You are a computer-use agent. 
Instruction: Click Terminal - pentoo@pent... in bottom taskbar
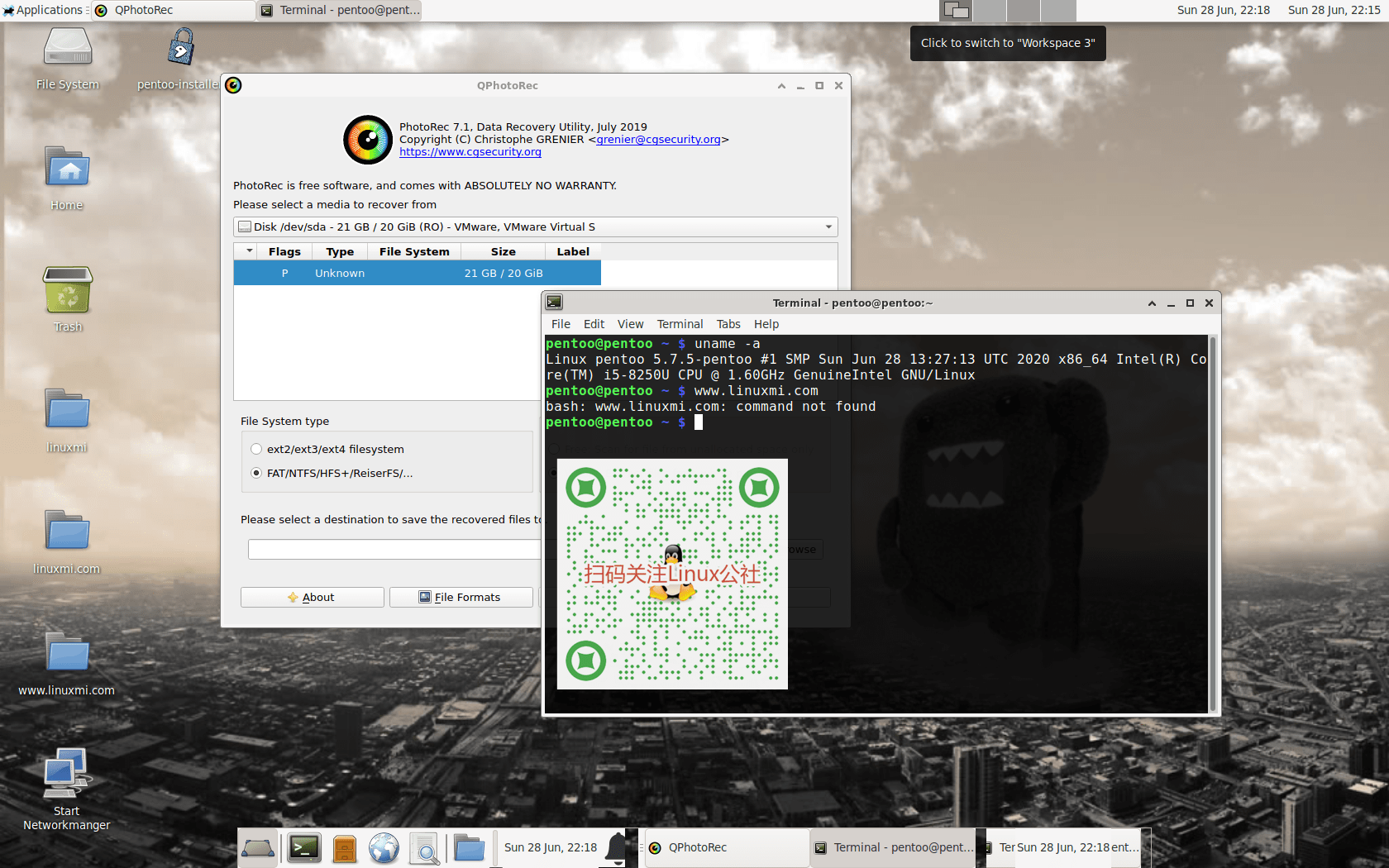[893, 848]
